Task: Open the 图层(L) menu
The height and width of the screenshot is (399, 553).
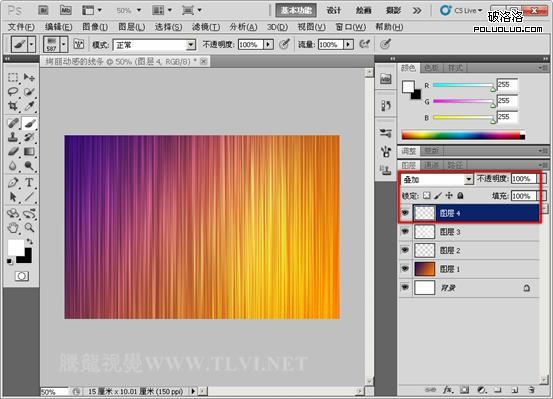Action: pos(132,27)
